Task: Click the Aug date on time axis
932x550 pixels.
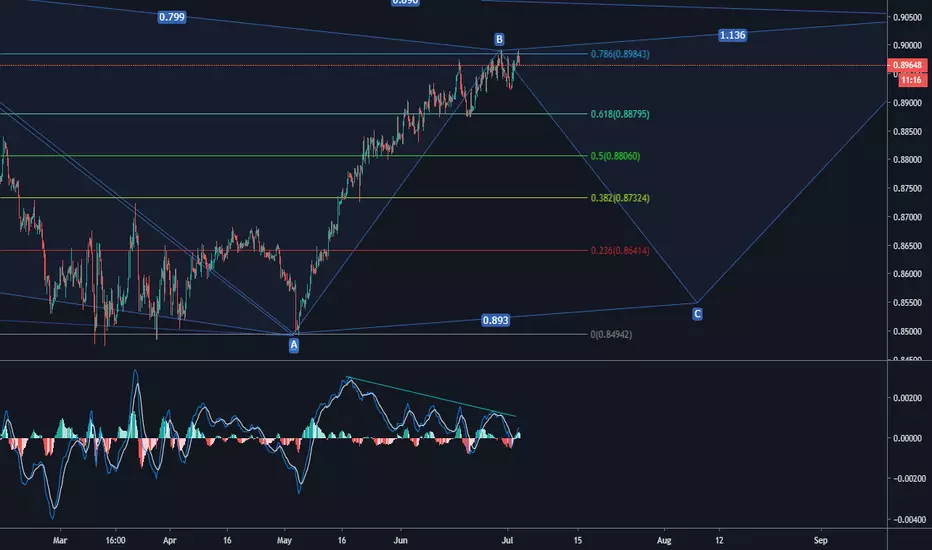Action: 664,540
